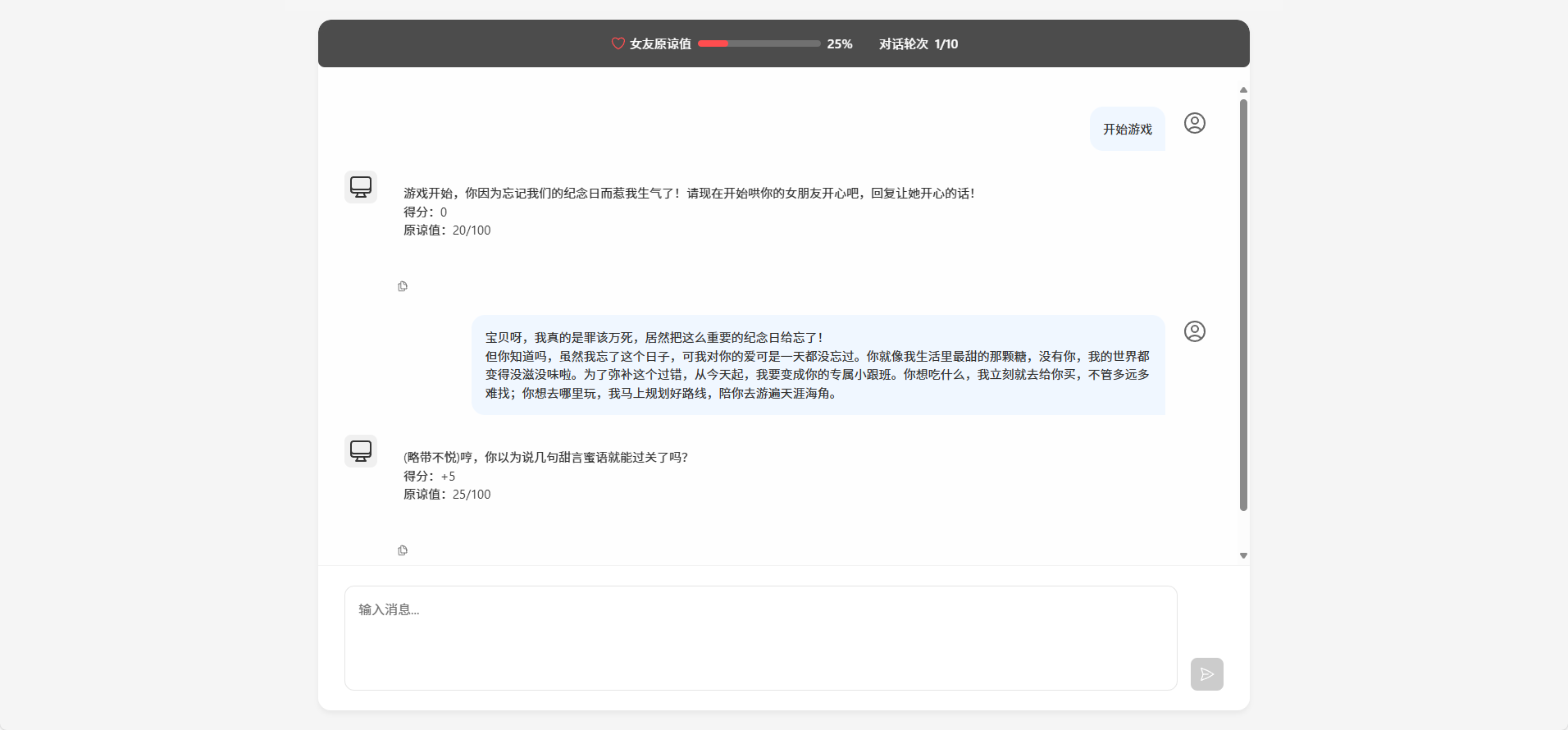Click the chat scrollbar thumb
Screen dimensions: 1568x730
[1243, 305]
